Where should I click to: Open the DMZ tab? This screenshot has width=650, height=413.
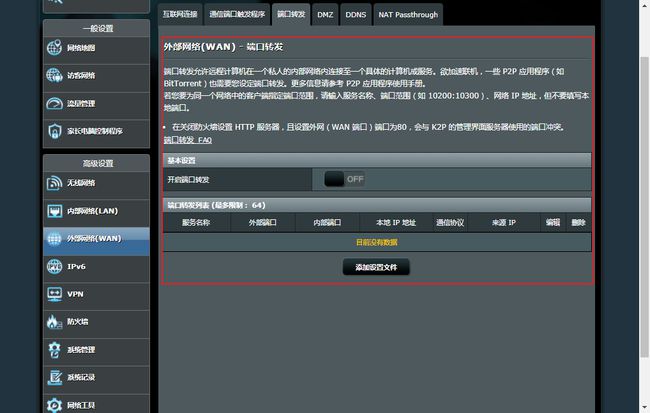[325, 15]
